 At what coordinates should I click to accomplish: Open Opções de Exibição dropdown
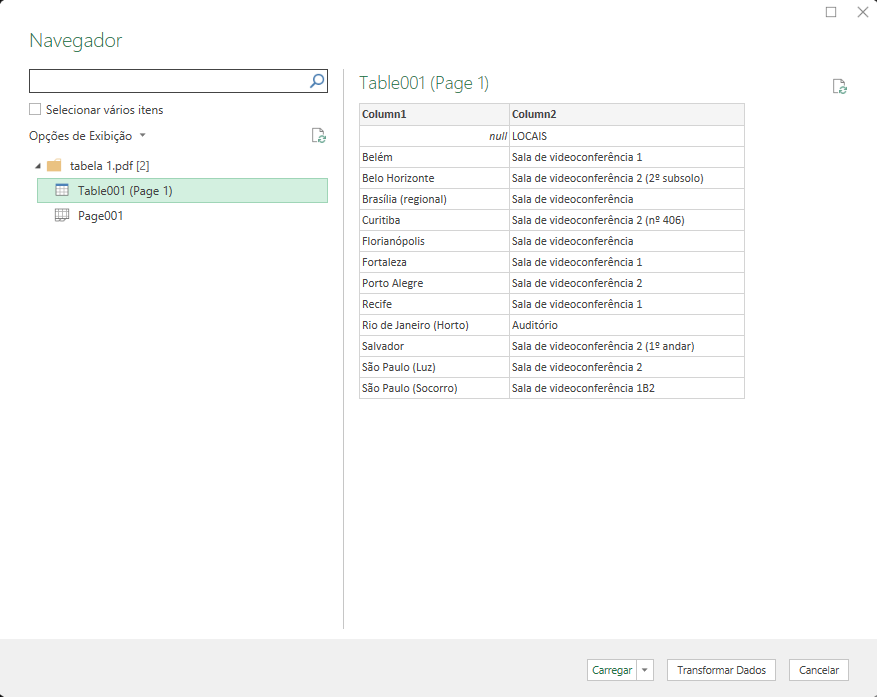click(87, 136)
